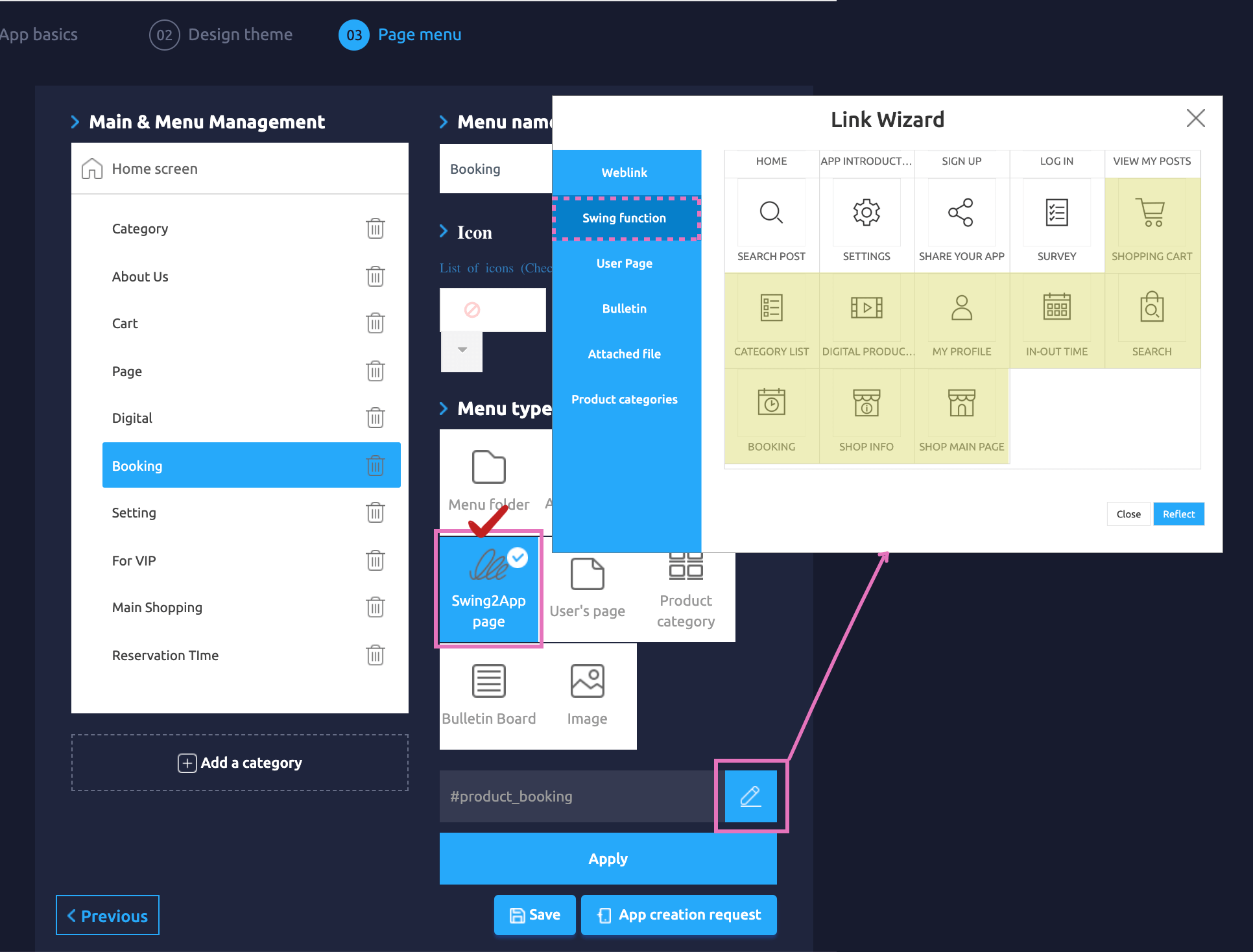The image size is (1253, 952).
Task: Open the icon list dropdown arrow
Action: (x=462, y=350)
